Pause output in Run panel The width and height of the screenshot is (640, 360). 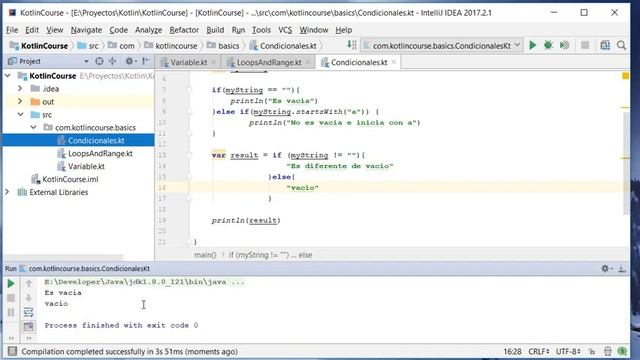11,312
